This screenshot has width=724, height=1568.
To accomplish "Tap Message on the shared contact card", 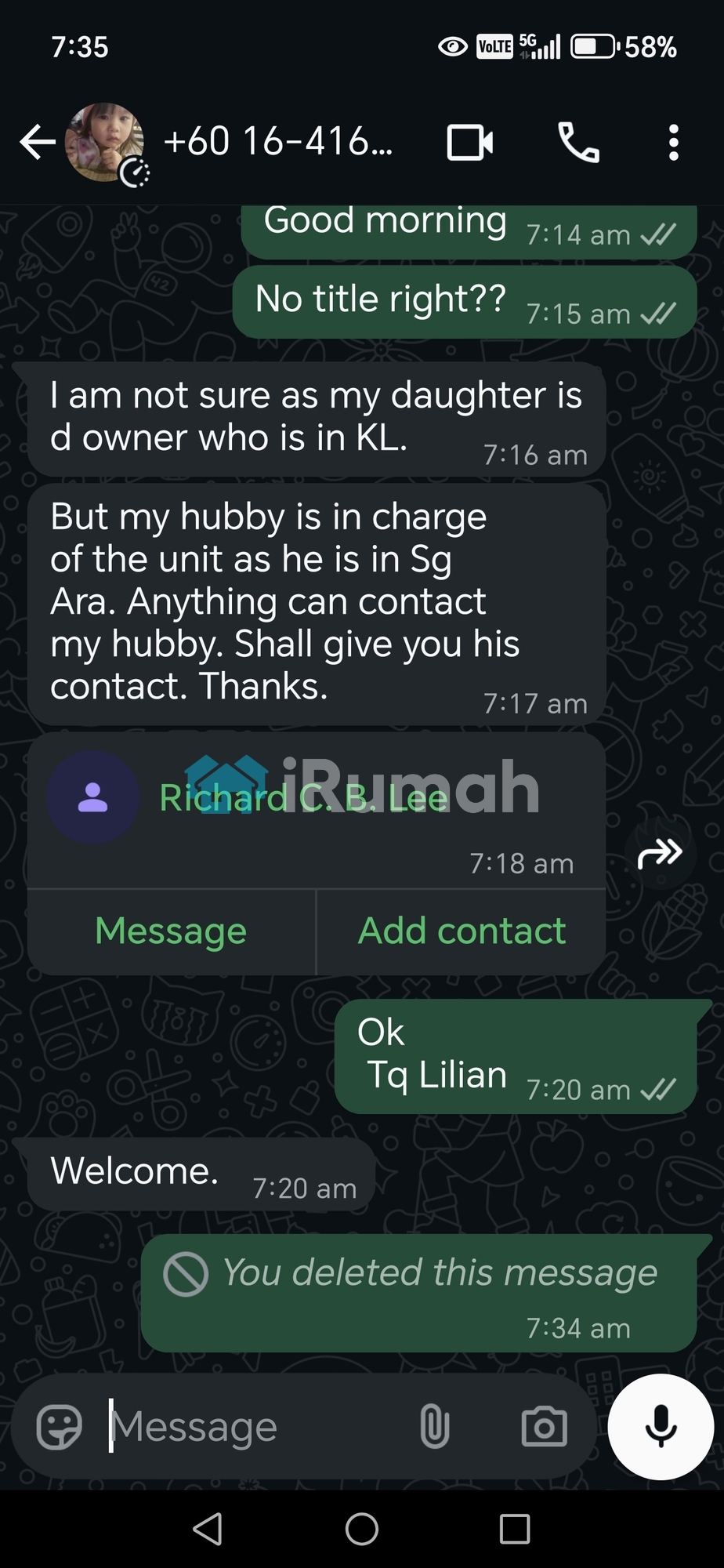I will click(x=171, y=931).
